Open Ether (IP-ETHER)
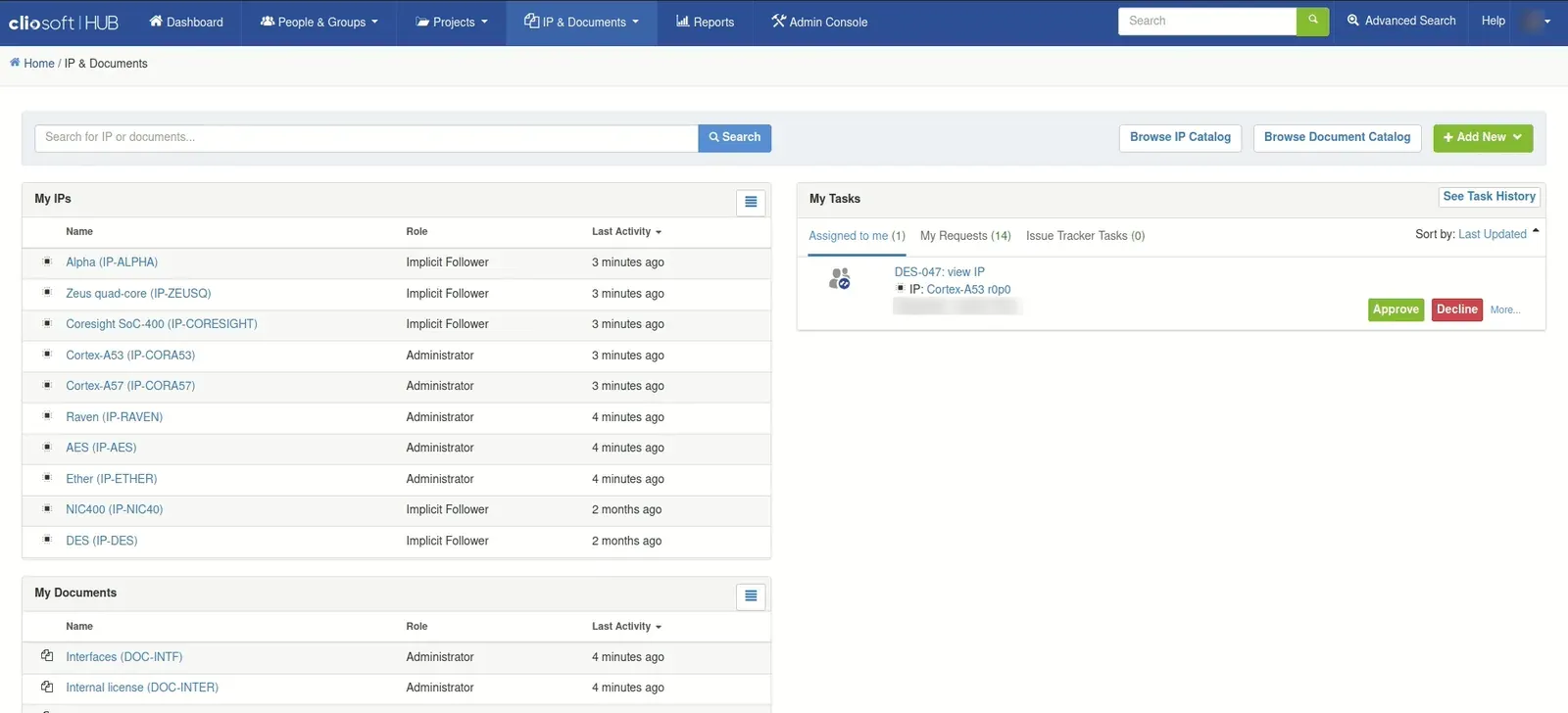 pos(112,479)
